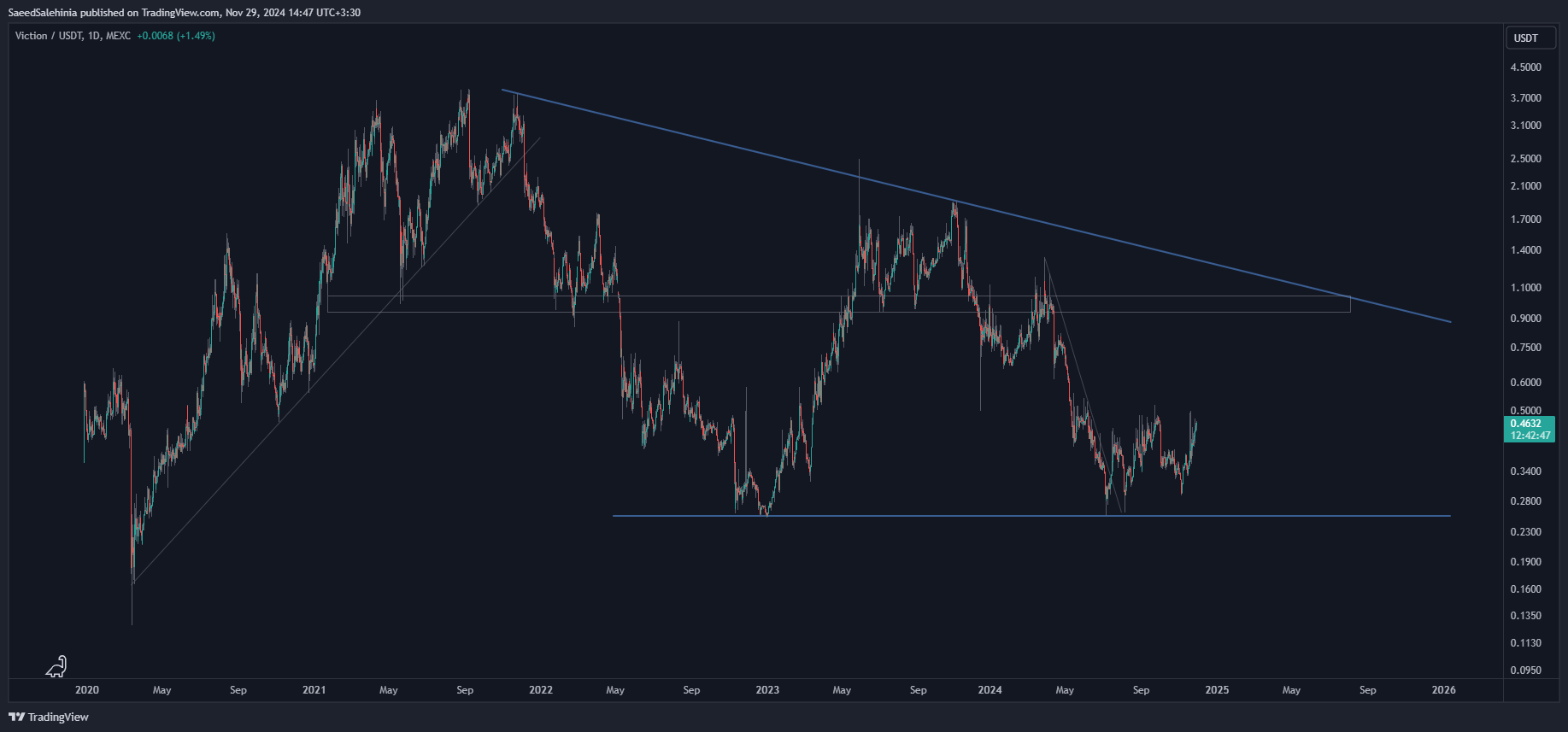This screenshot has height=732, width=1568.
Task: Click the 0.0950 price axis label
Action: tap(1525, 671)
